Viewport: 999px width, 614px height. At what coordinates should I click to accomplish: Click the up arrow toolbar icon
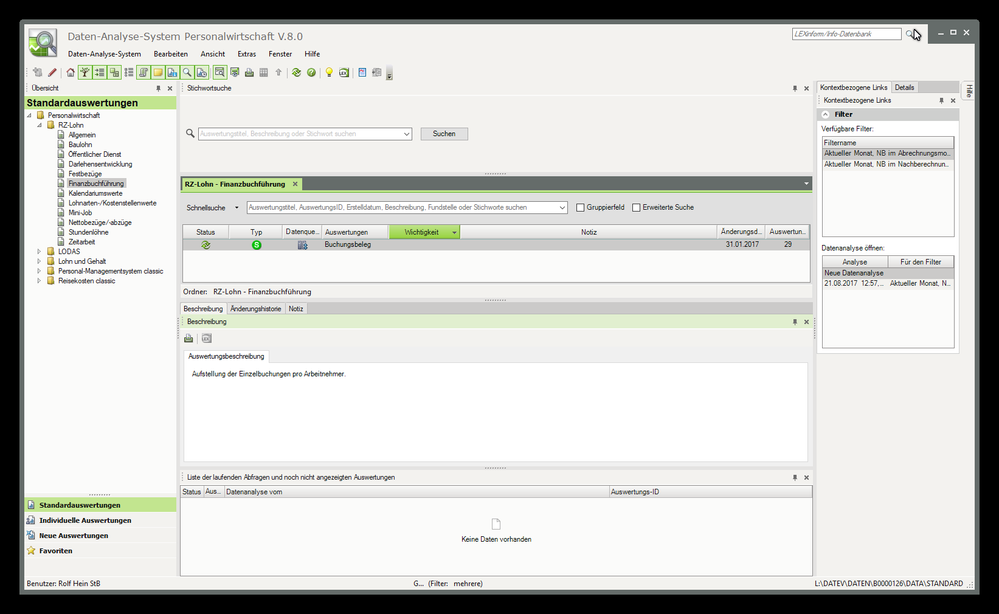[278, 73]
